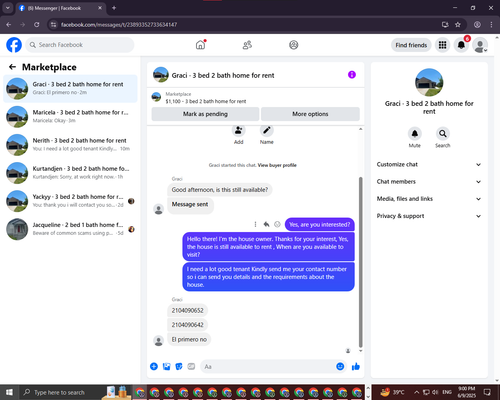Click the chat scrollbar
This screenshot has height=400, width=500.
(x=360, y=262)
